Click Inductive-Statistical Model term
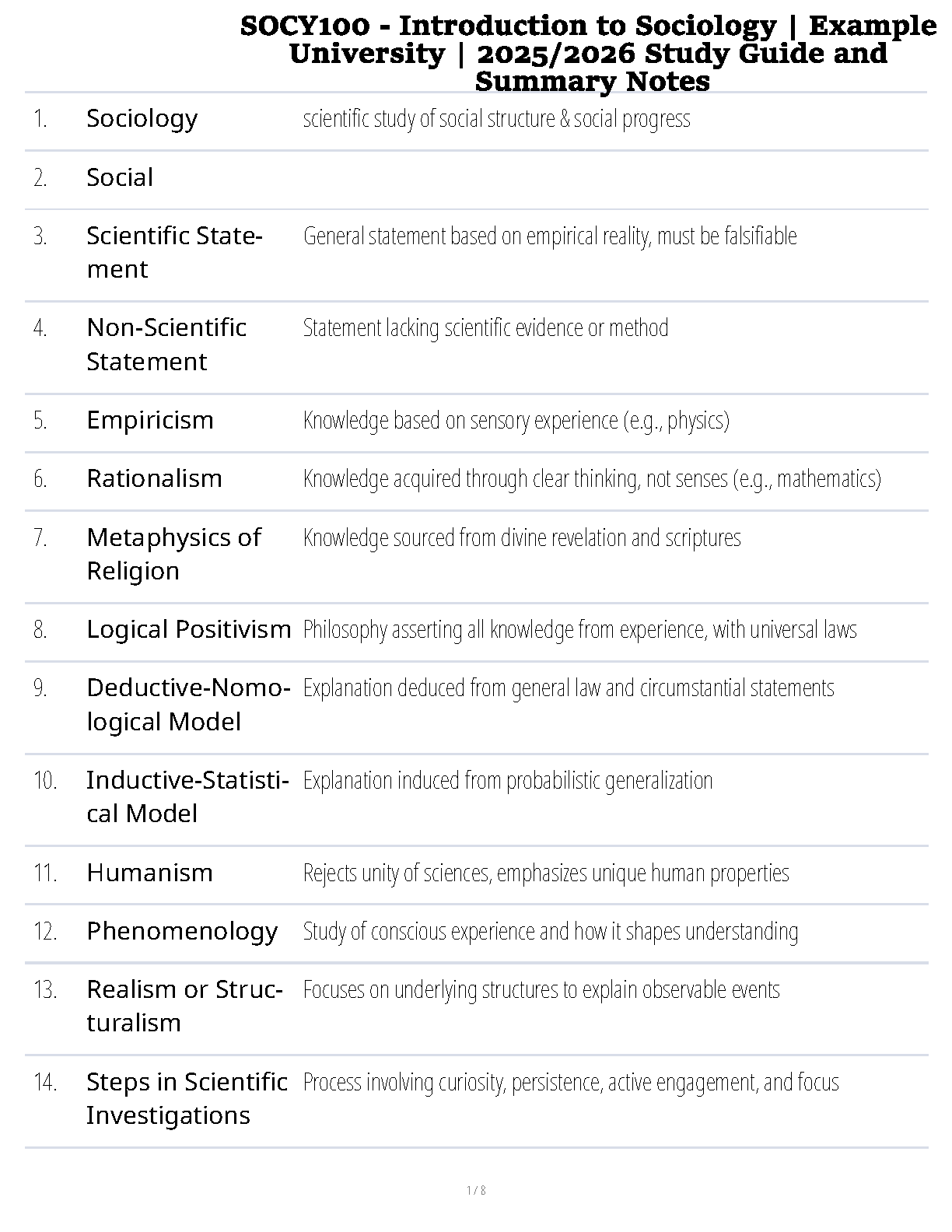Viewport: 952px width, 1232px height. [x=187, y=796]
